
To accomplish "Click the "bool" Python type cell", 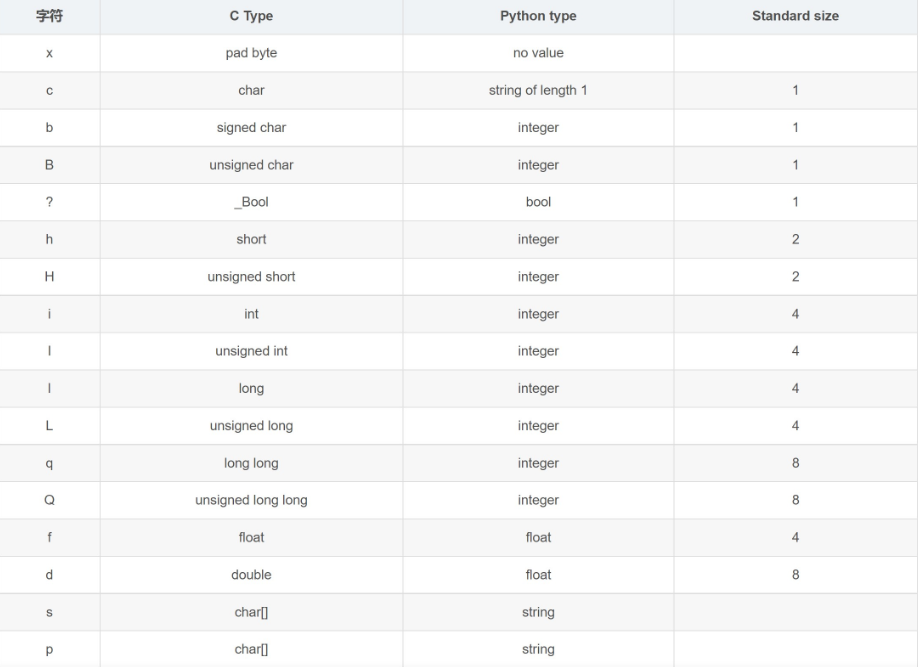I will point(538,202).
